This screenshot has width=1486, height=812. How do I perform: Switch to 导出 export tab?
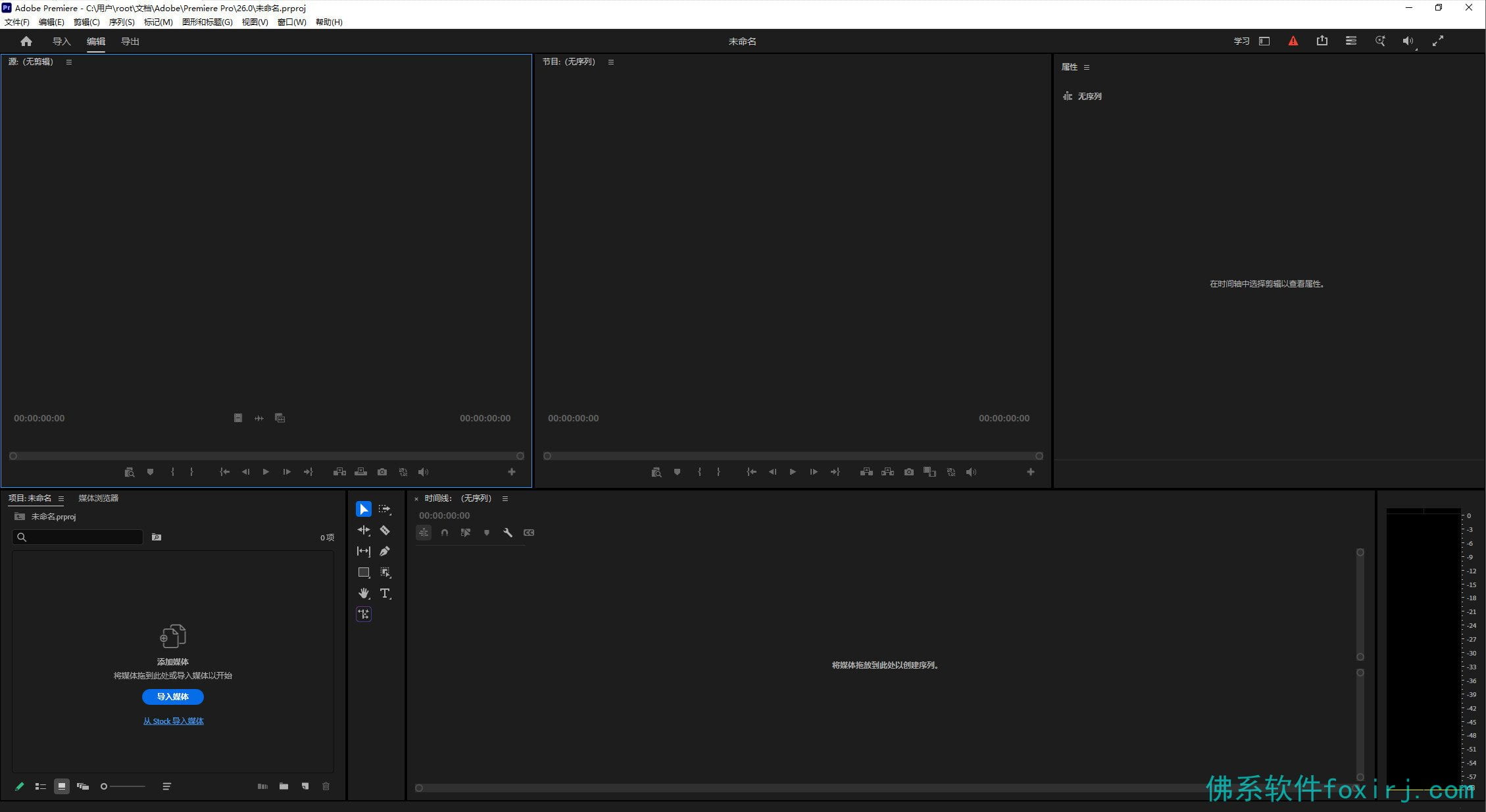[x=130, y=41]
